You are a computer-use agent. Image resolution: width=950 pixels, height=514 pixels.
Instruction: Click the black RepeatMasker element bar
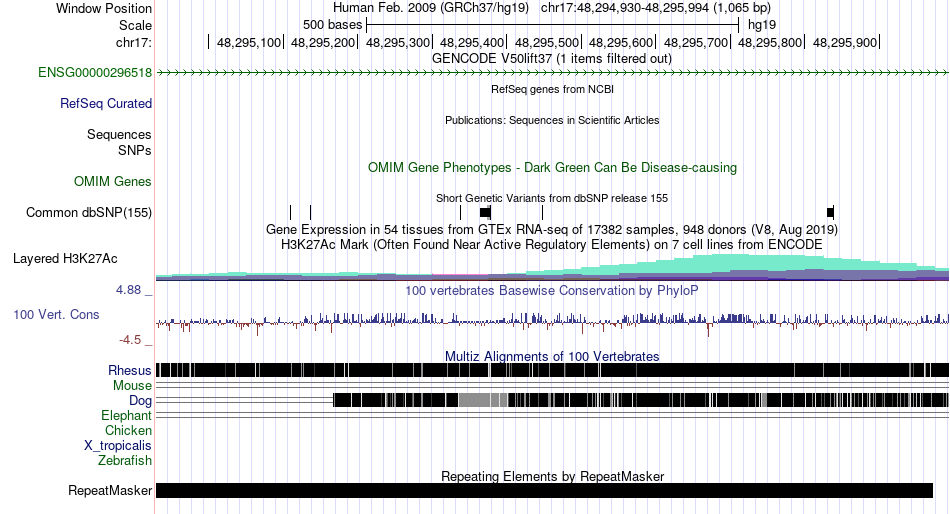(x=544, y=490)
